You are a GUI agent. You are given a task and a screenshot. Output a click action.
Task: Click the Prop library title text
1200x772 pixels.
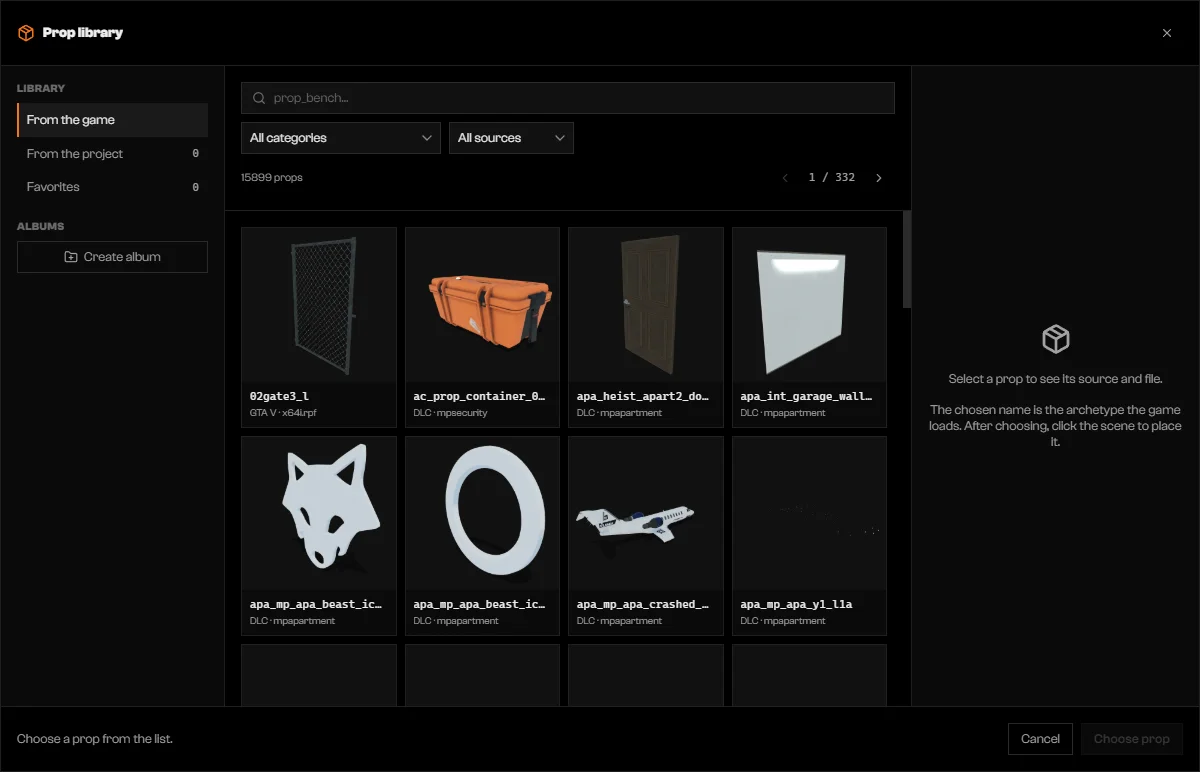(83, 33)
